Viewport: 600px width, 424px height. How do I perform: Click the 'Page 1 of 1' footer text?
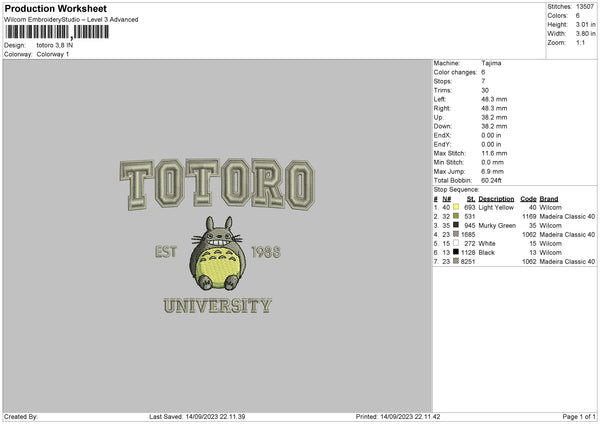pos(579,416)
